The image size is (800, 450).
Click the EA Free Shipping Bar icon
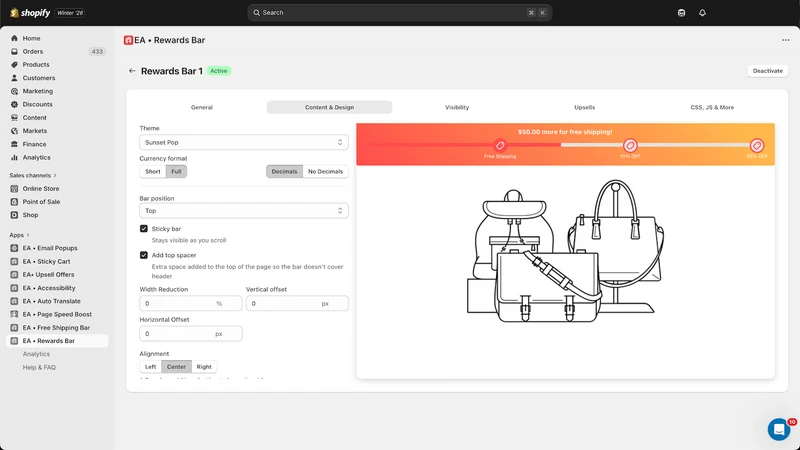pos(14,328)
